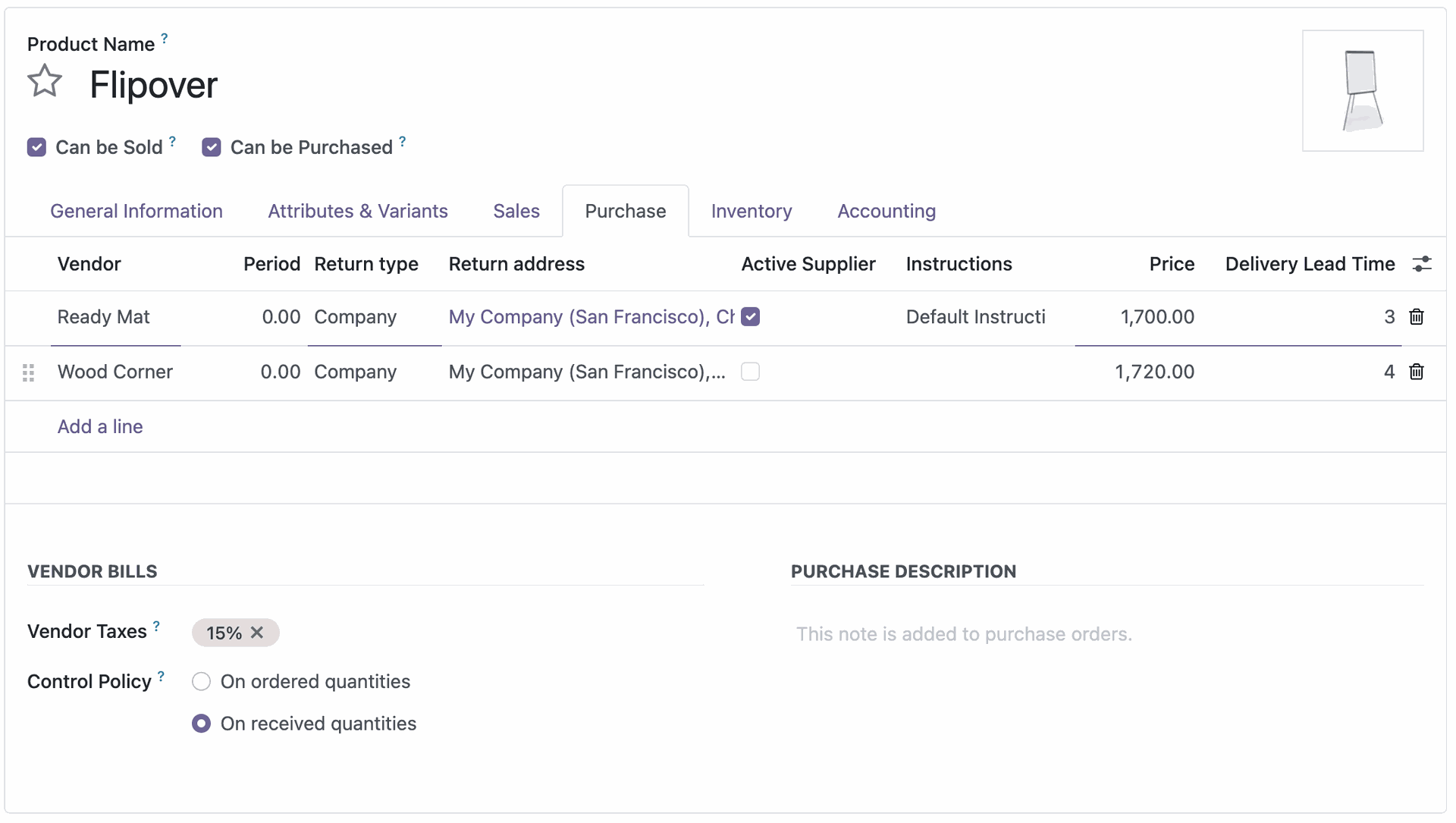1456x823 pixels.
Task: Enable Active Supplier for Wood Corner
Action: click(750, 372)
